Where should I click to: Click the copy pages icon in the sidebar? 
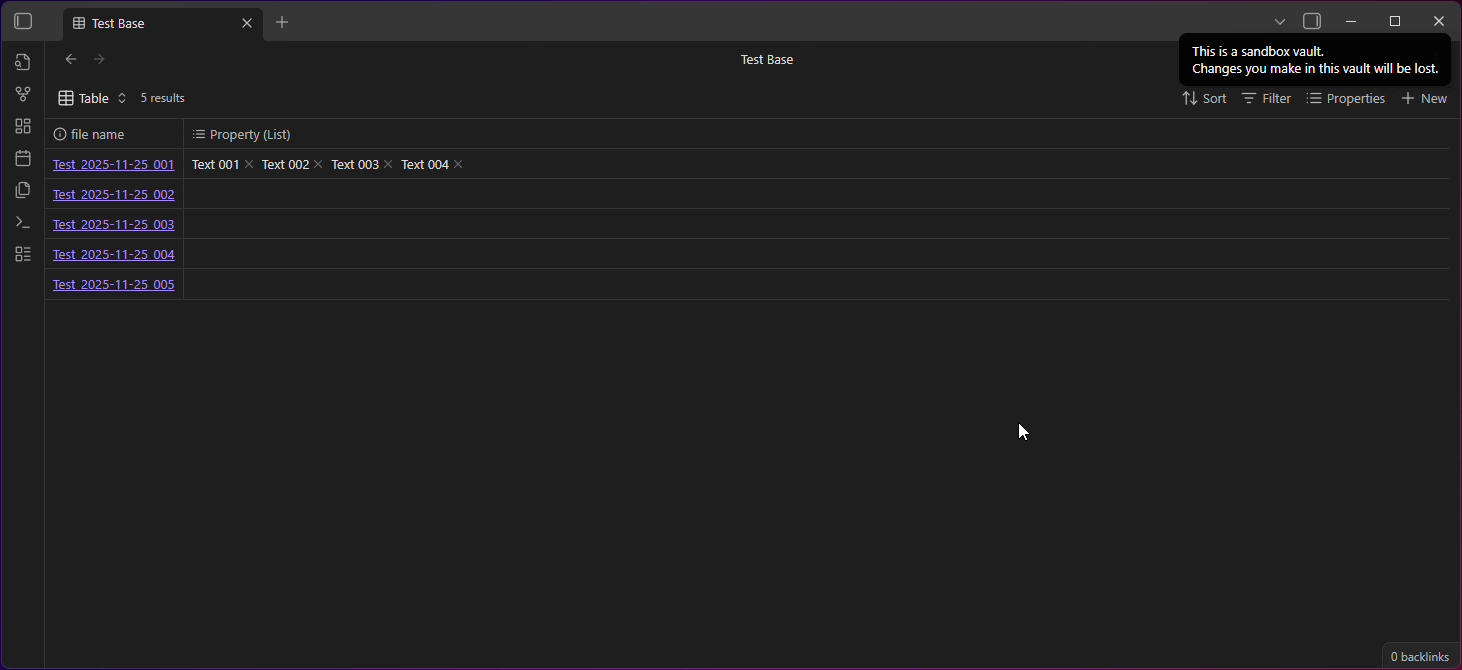coord(22,189)
